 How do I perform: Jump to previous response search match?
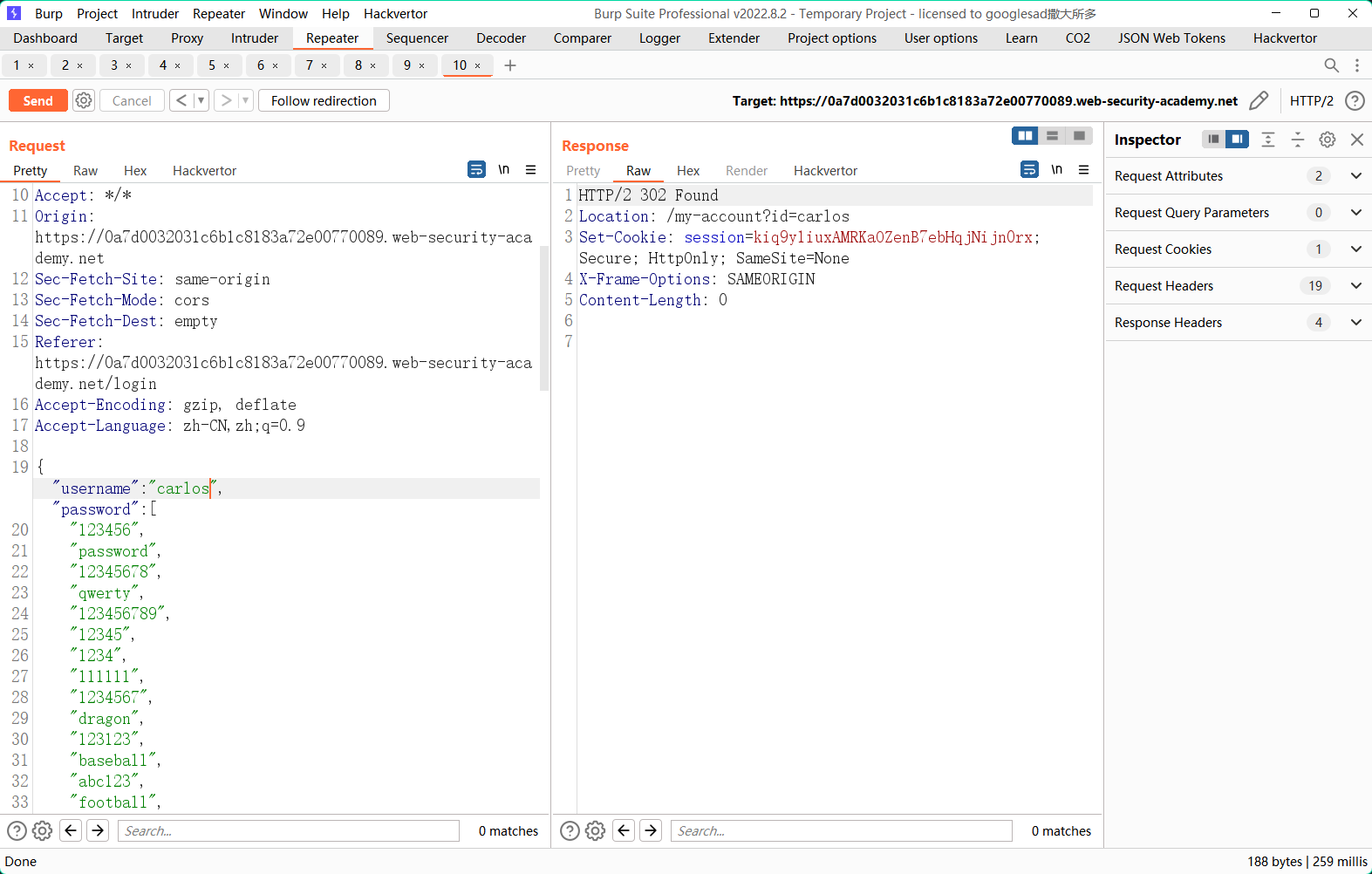tap(625, 830)
